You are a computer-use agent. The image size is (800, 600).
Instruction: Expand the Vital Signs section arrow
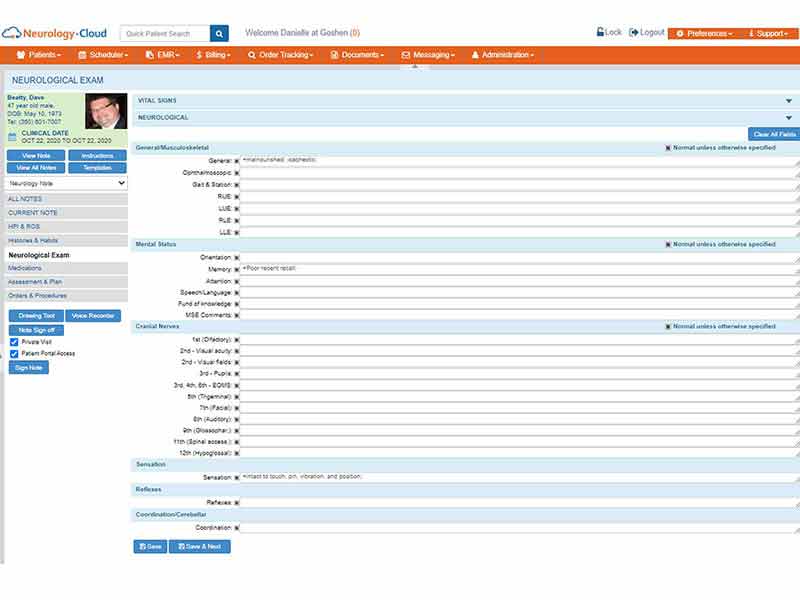[789, 101]
